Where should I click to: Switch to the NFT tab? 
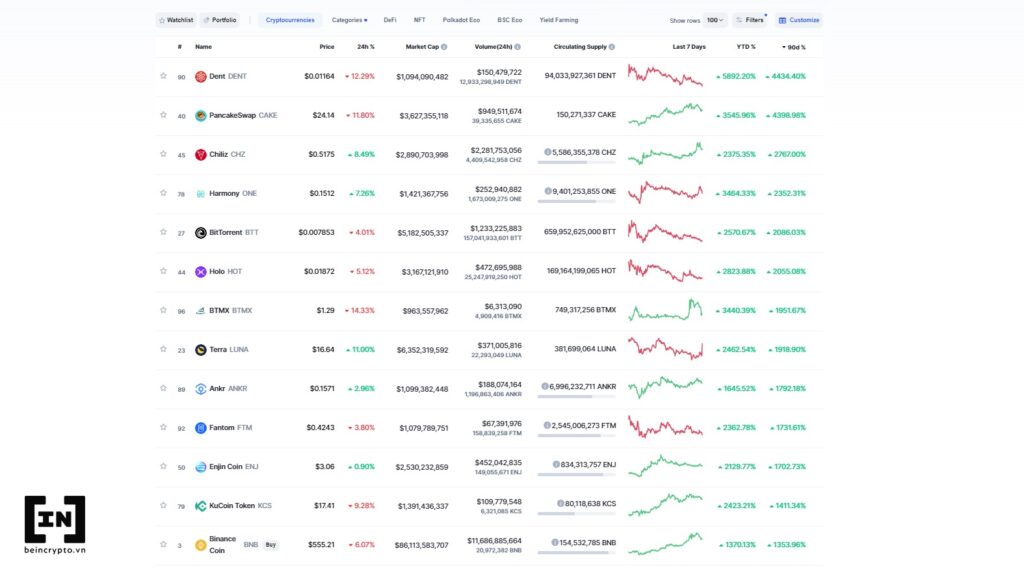pyautogui.click(x=419, y=20)
